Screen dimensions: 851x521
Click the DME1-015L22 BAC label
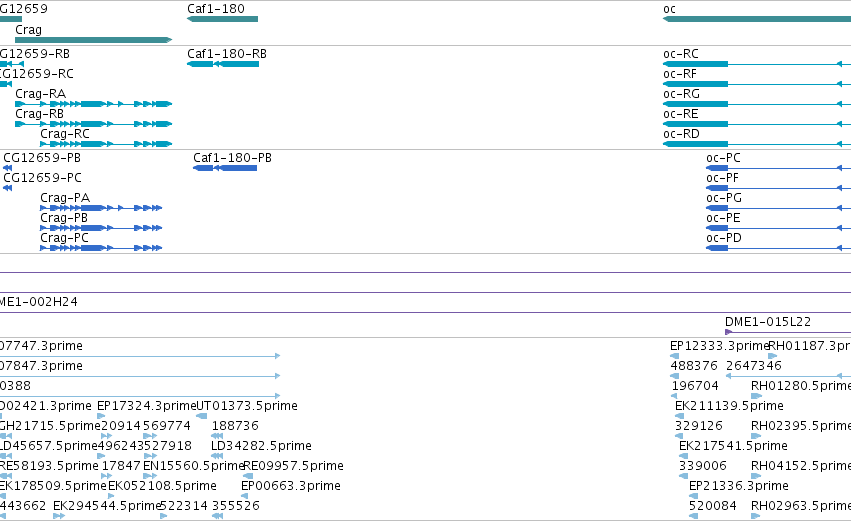768,322
